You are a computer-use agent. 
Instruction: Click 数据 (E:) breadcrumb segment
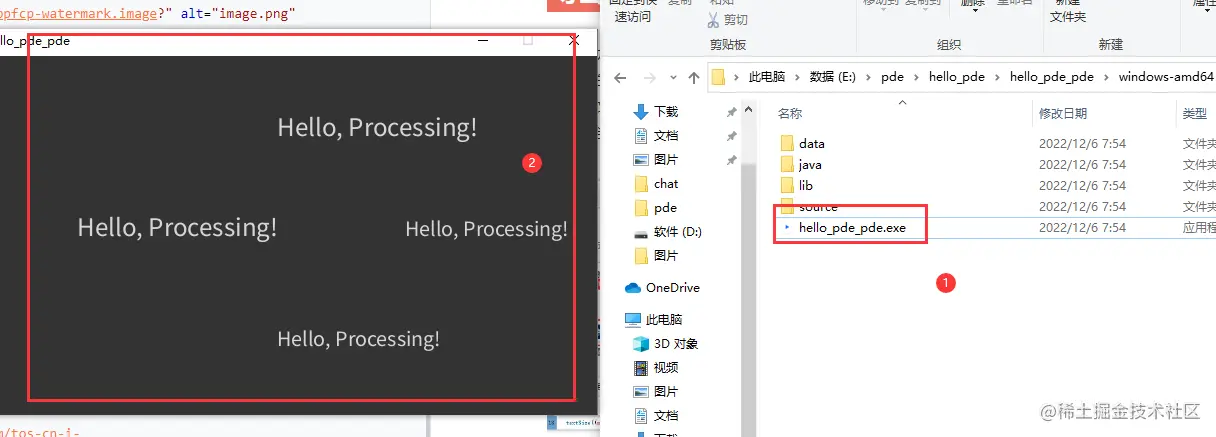(835, 77)
